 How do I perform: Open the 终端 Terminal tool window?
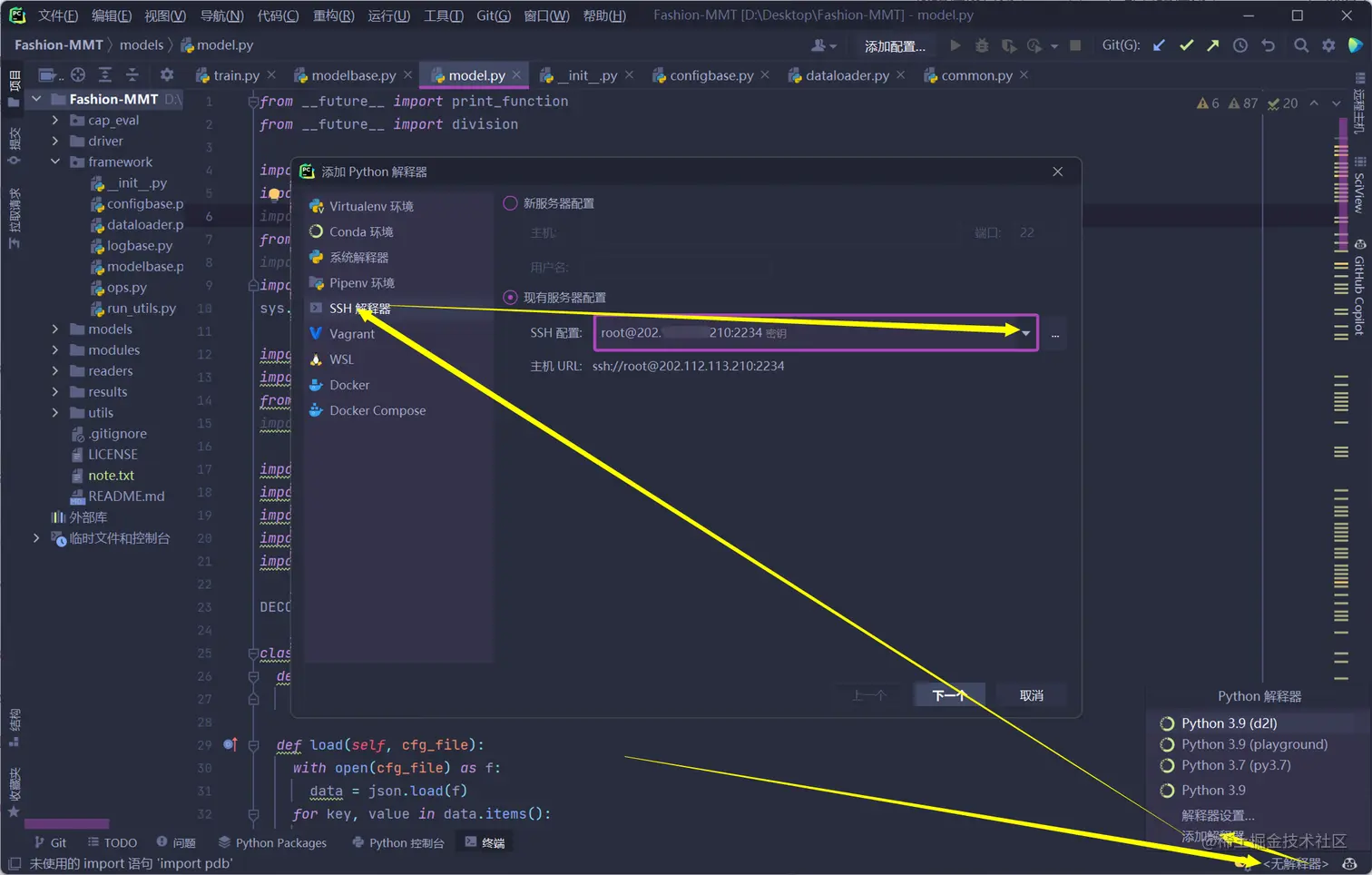(x=485, y=842)
